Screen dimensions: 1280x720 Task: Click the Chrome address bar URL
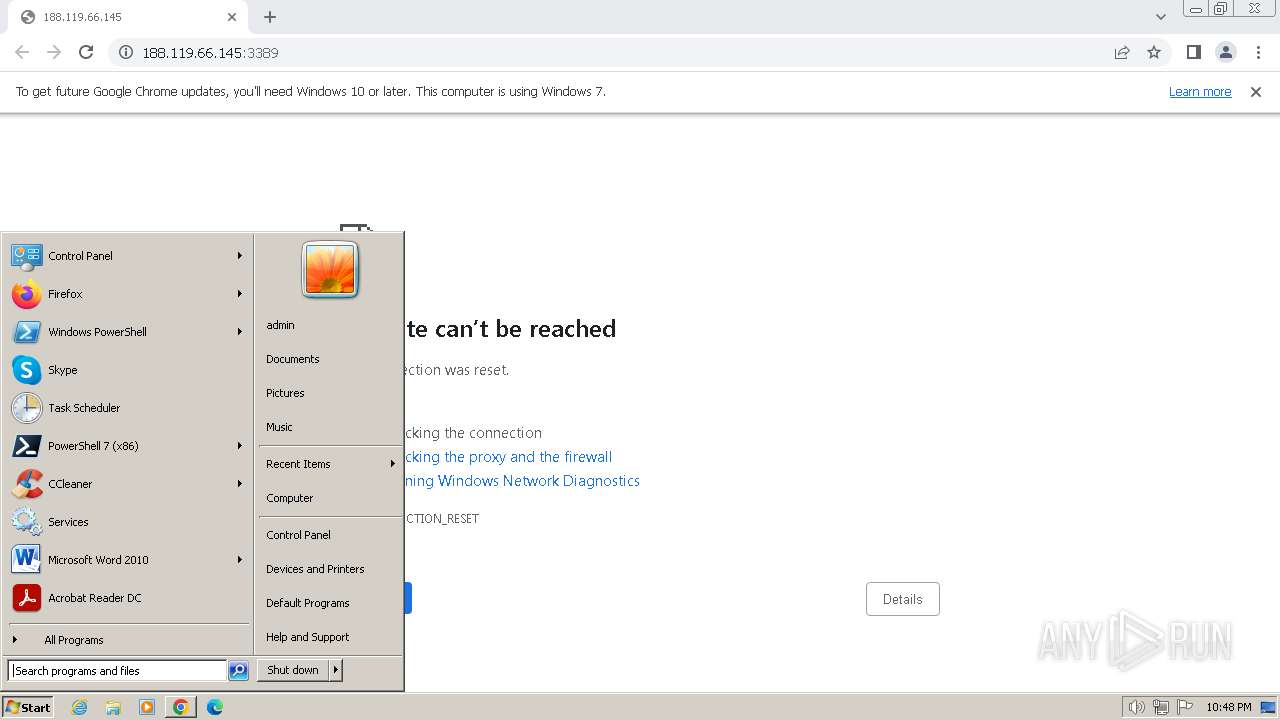click(210, 52)
